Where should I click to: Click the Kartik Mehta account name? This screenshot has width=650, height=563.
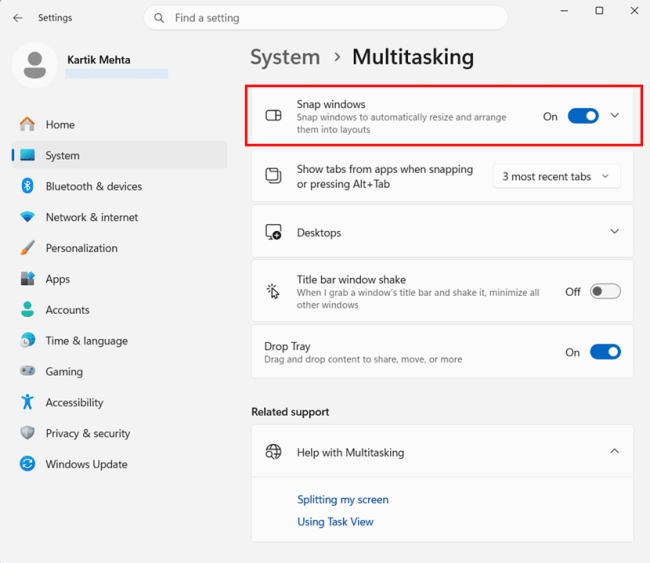(x=99, y=60)
